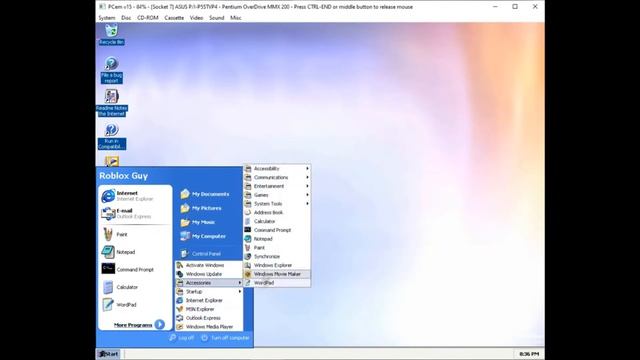Viewport: 640px width, 360px height.
Task: Open the File a bug report desktop icon
Action: (111, 70)
